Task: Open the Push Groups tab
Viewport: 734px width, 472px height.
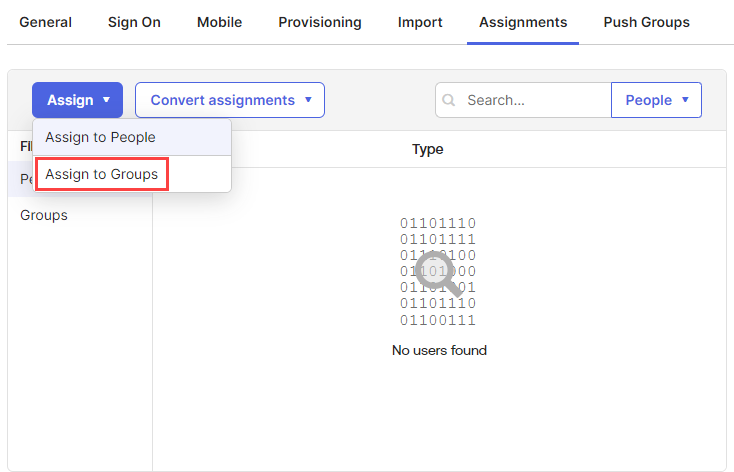Action: click(x=646, y=22)
